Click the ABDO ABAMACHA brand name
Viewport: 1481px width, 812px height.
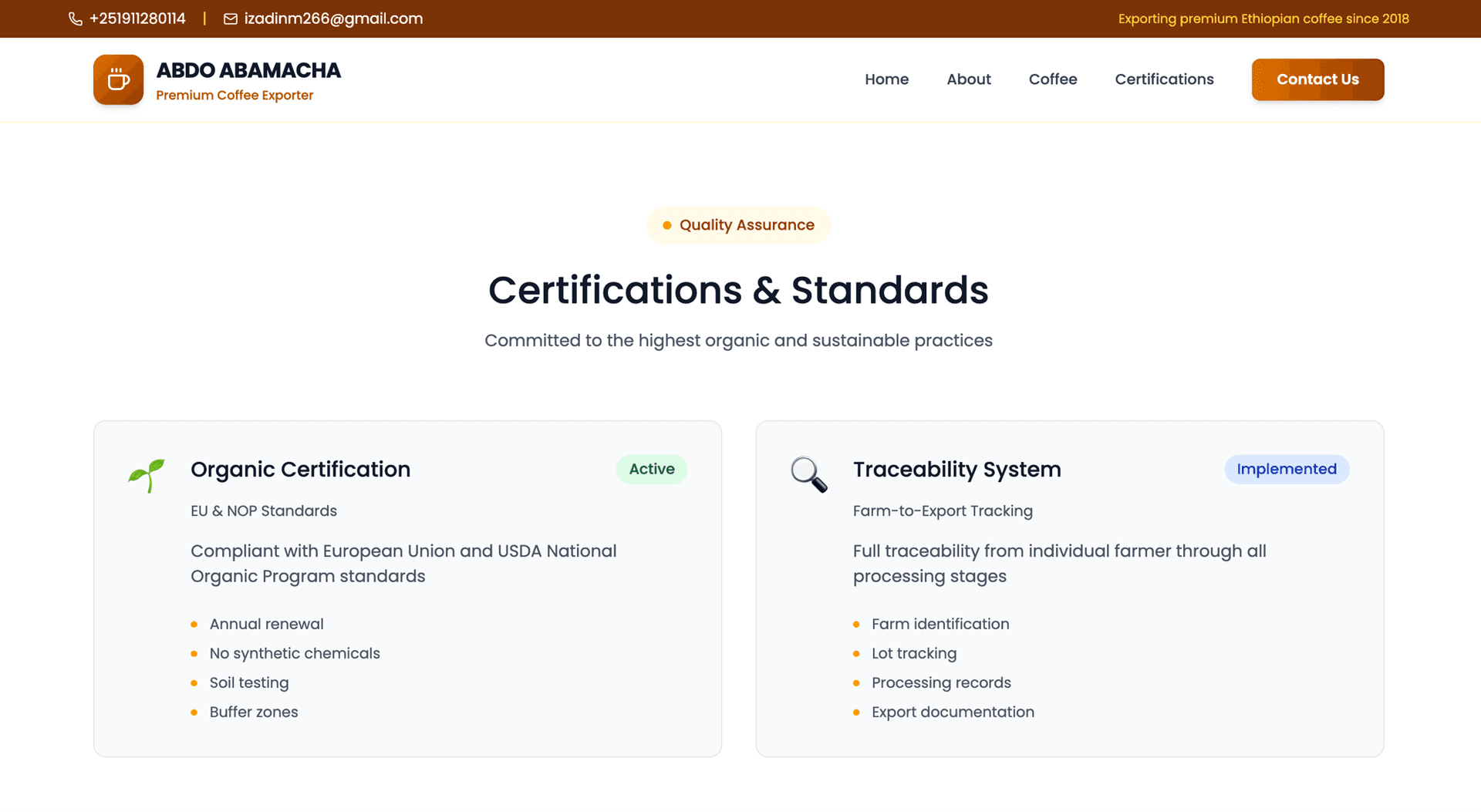click(248, 70)
